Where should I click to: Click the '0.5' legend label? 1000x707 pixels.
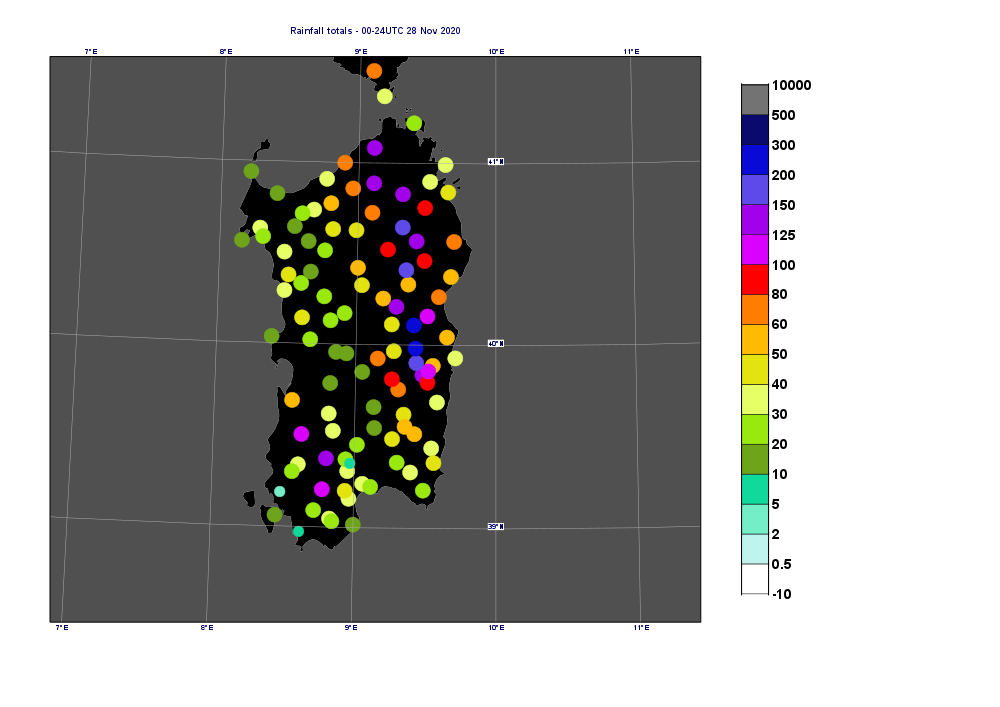pyautogui.click(x=781, y=564)
